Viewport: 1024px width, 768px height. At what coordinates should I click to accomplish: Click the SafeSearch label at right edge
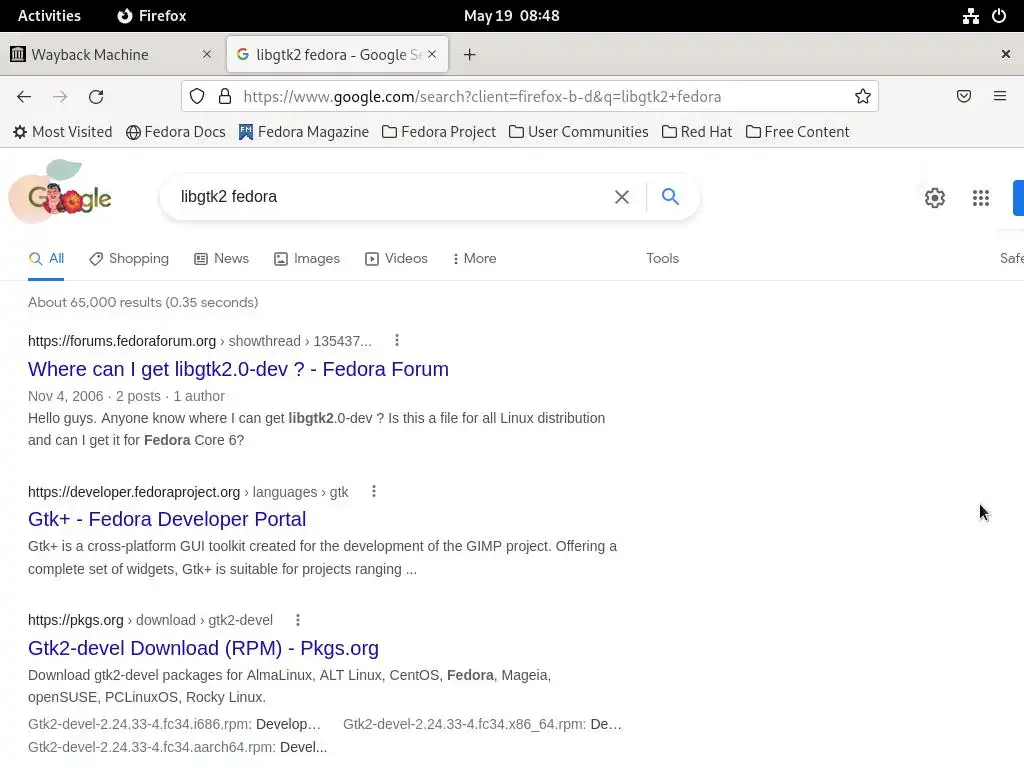tap(1012, 259)
